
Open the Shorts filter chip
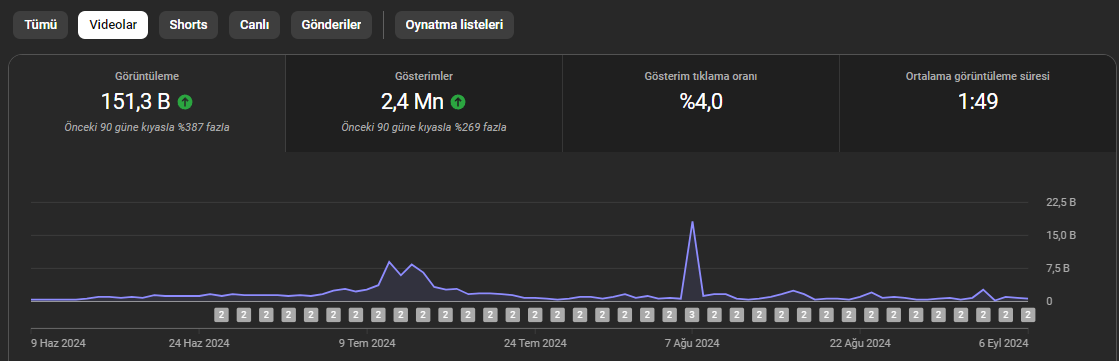[188, 25]
